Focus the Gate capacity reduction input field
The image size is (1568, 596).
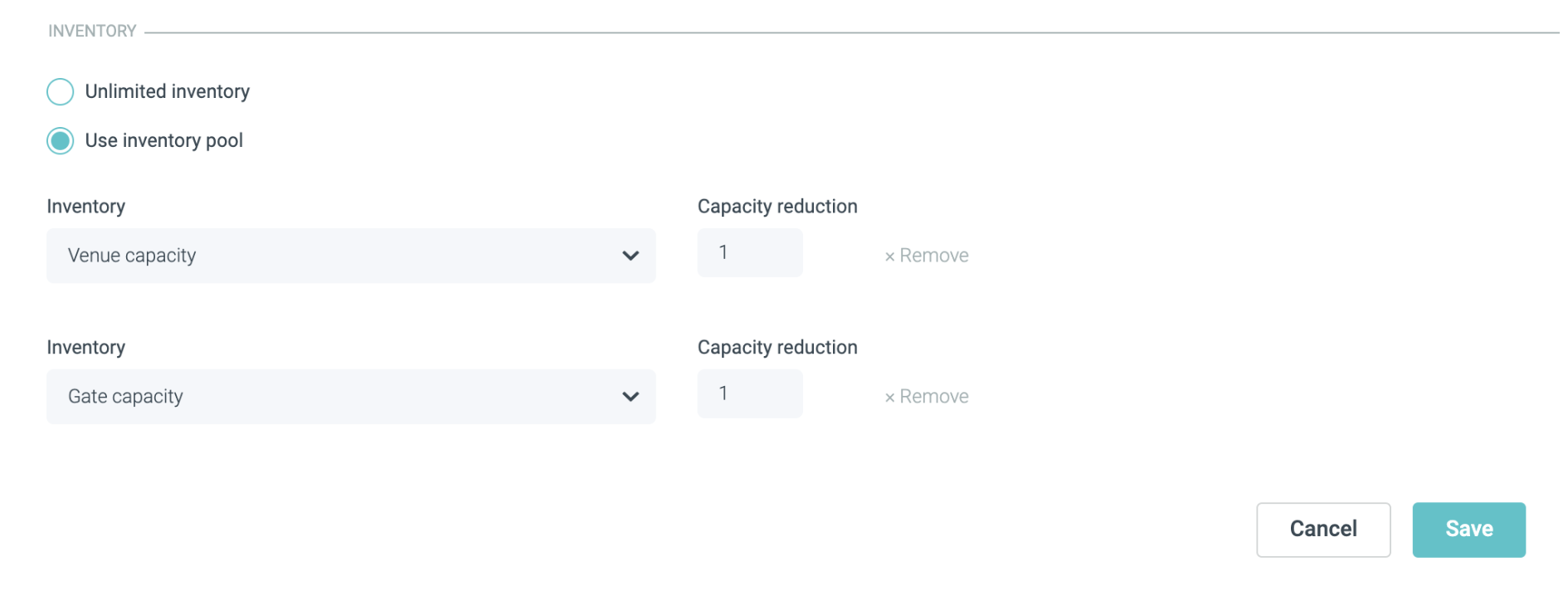(x=749, y=393)
